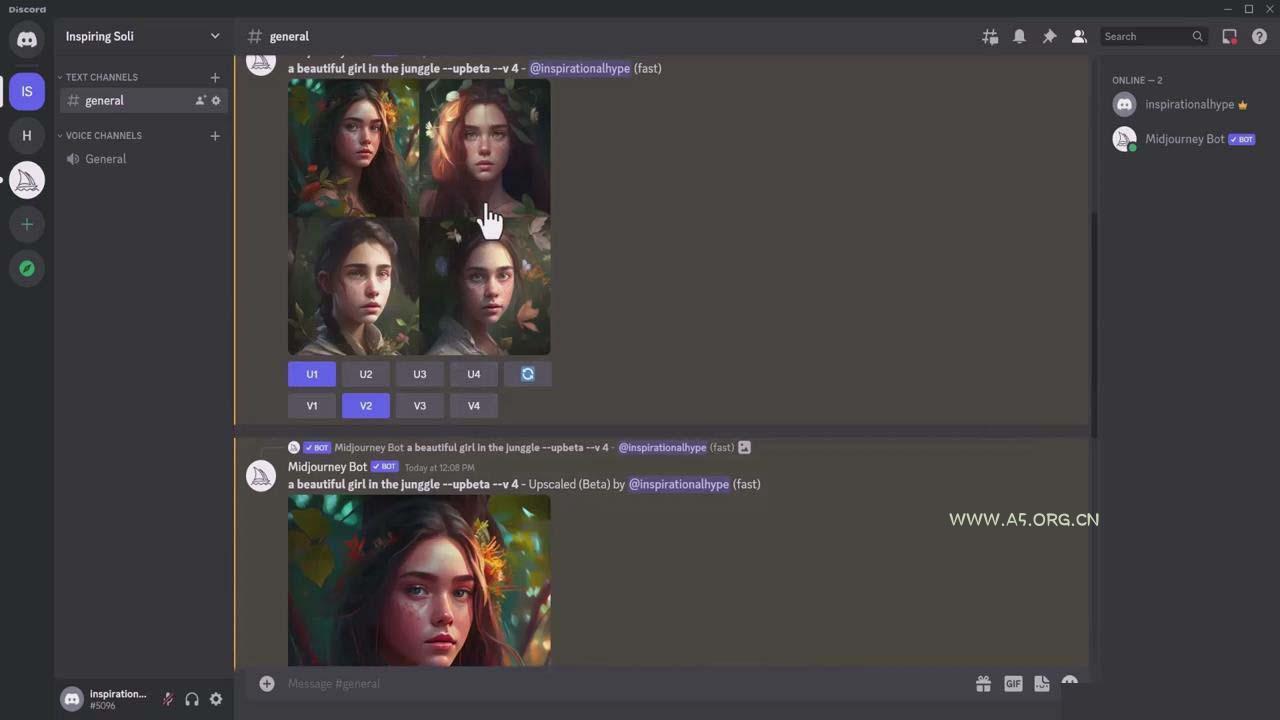The image size is (1280, 720).
Task: Add a server with plus icon
Action: coord(27,224)
